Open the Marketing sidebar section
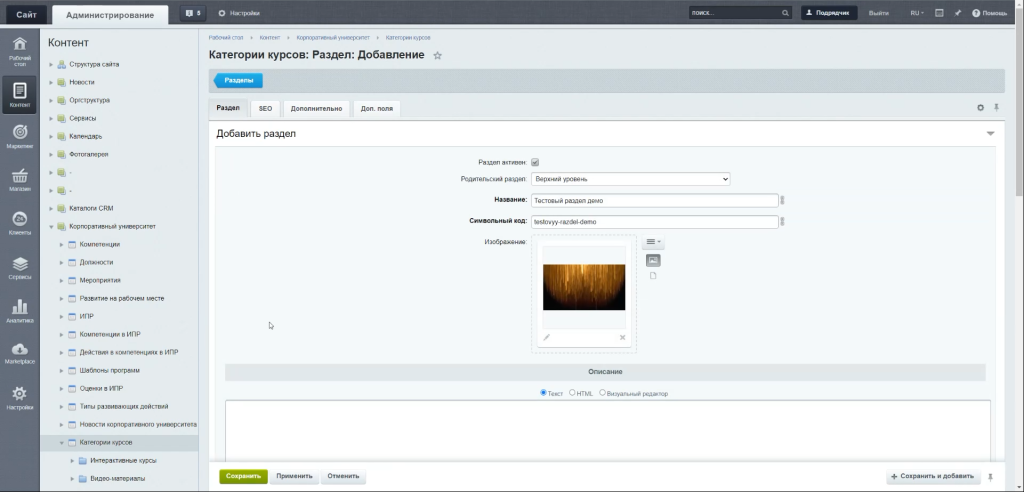Image resolution: width=1024 pixels, height=492 pixels. (x=19, y=134)
